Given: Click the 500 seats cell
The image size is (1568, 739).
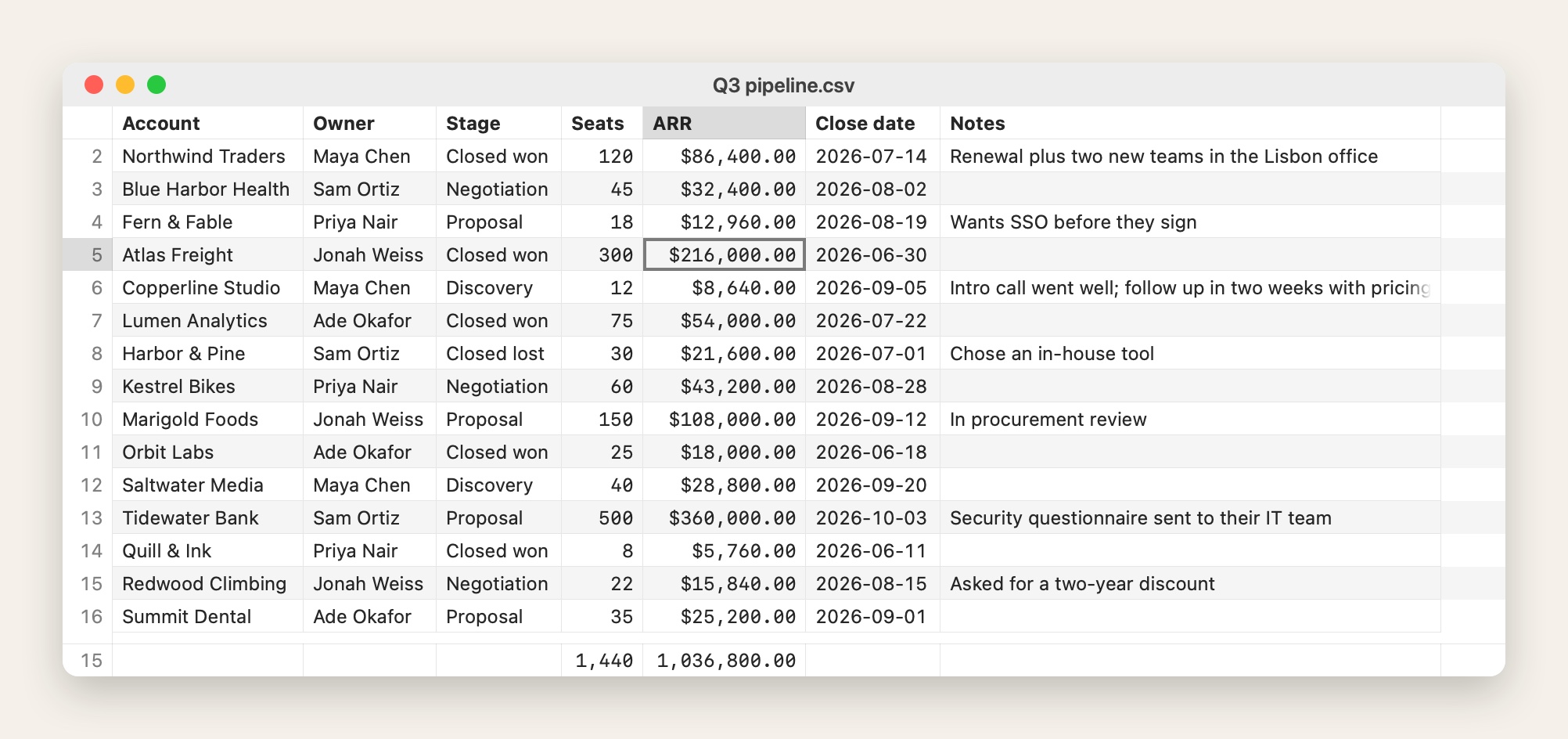Looking at the screenshot, I should coord(602,517).
